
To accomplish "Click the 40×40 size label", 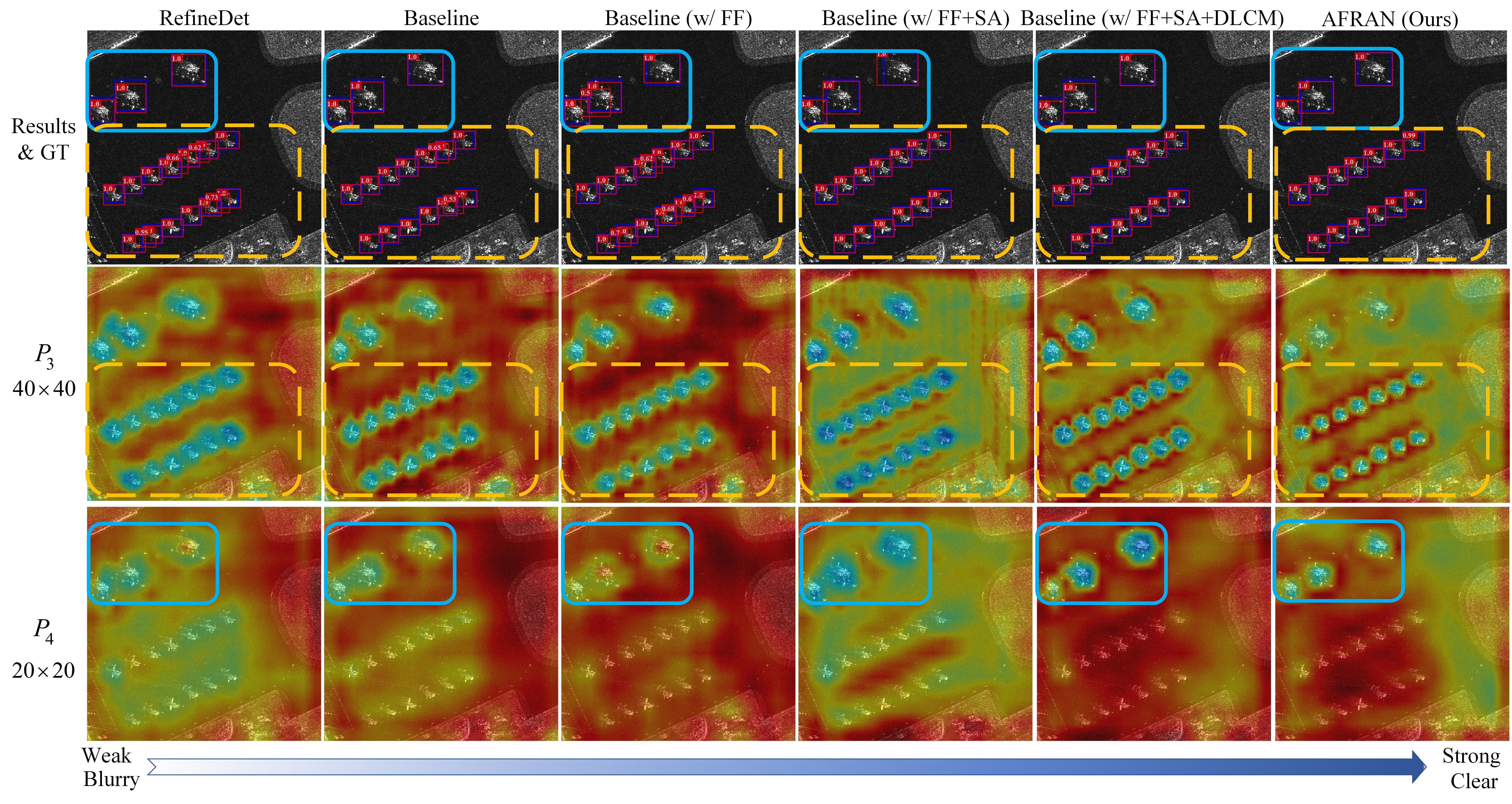I will [44, 389].
